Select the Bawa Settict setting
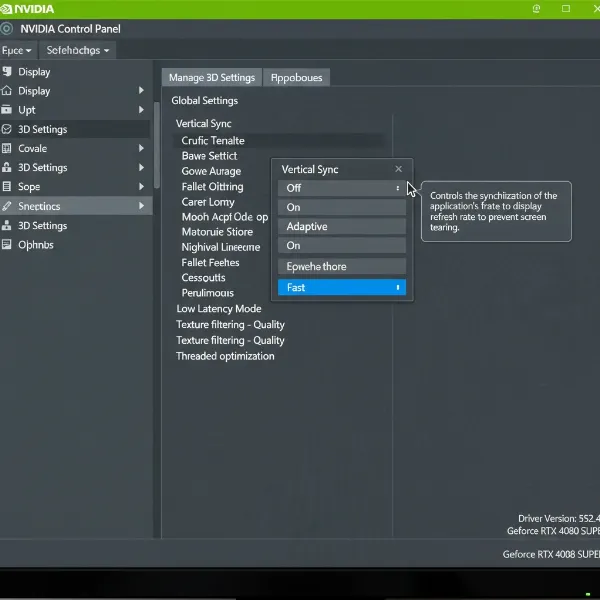Viewport: 600px width, 600px height. [x=209, y=156]
